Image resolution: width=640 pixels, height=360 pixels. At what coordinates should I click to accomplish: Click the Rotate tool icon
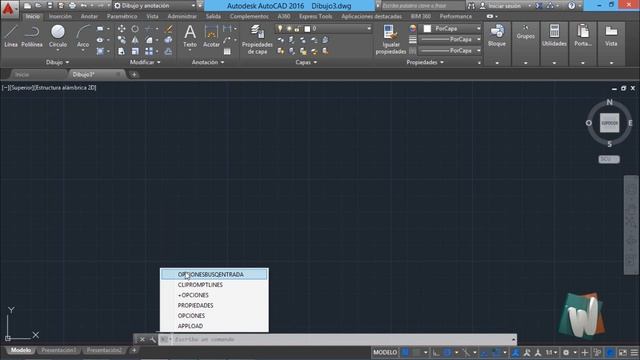tap(135, 29)
